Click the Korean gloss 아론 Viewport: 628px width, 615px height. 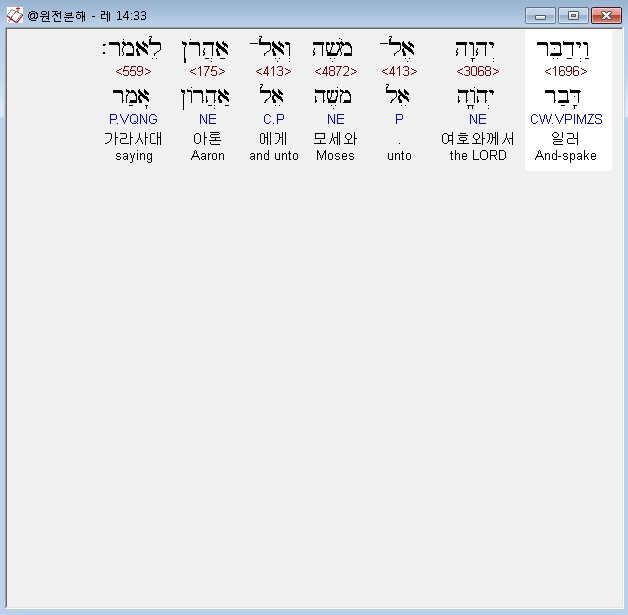pos(207,139)
